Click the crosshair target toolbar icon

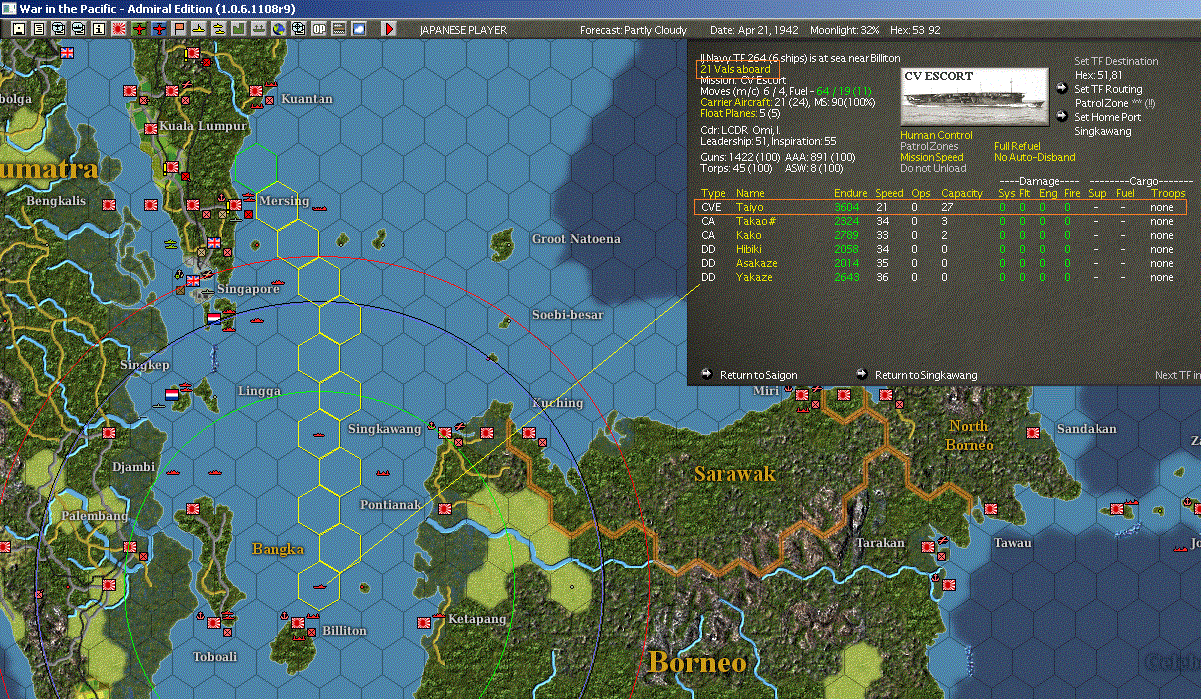point(298,29)
